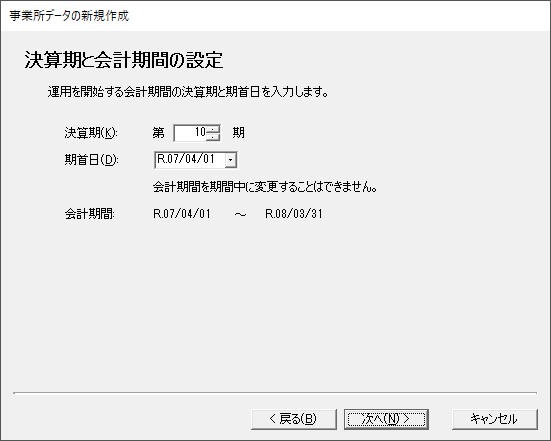Click the 決算期(K) label
551x441 pixels.
(x=91, y=133)
